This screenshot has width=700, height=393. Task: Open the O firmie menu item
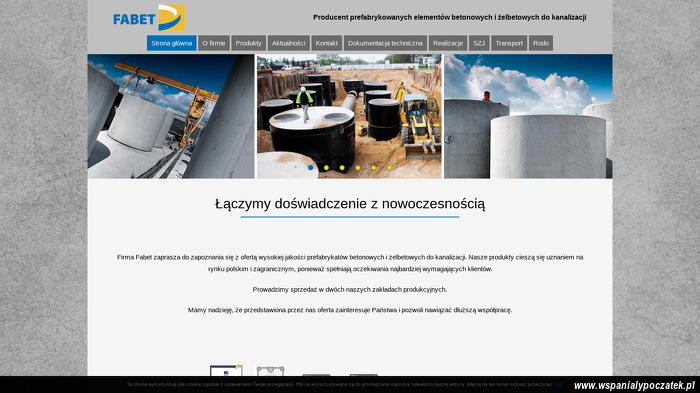click(x=214, y=43)
